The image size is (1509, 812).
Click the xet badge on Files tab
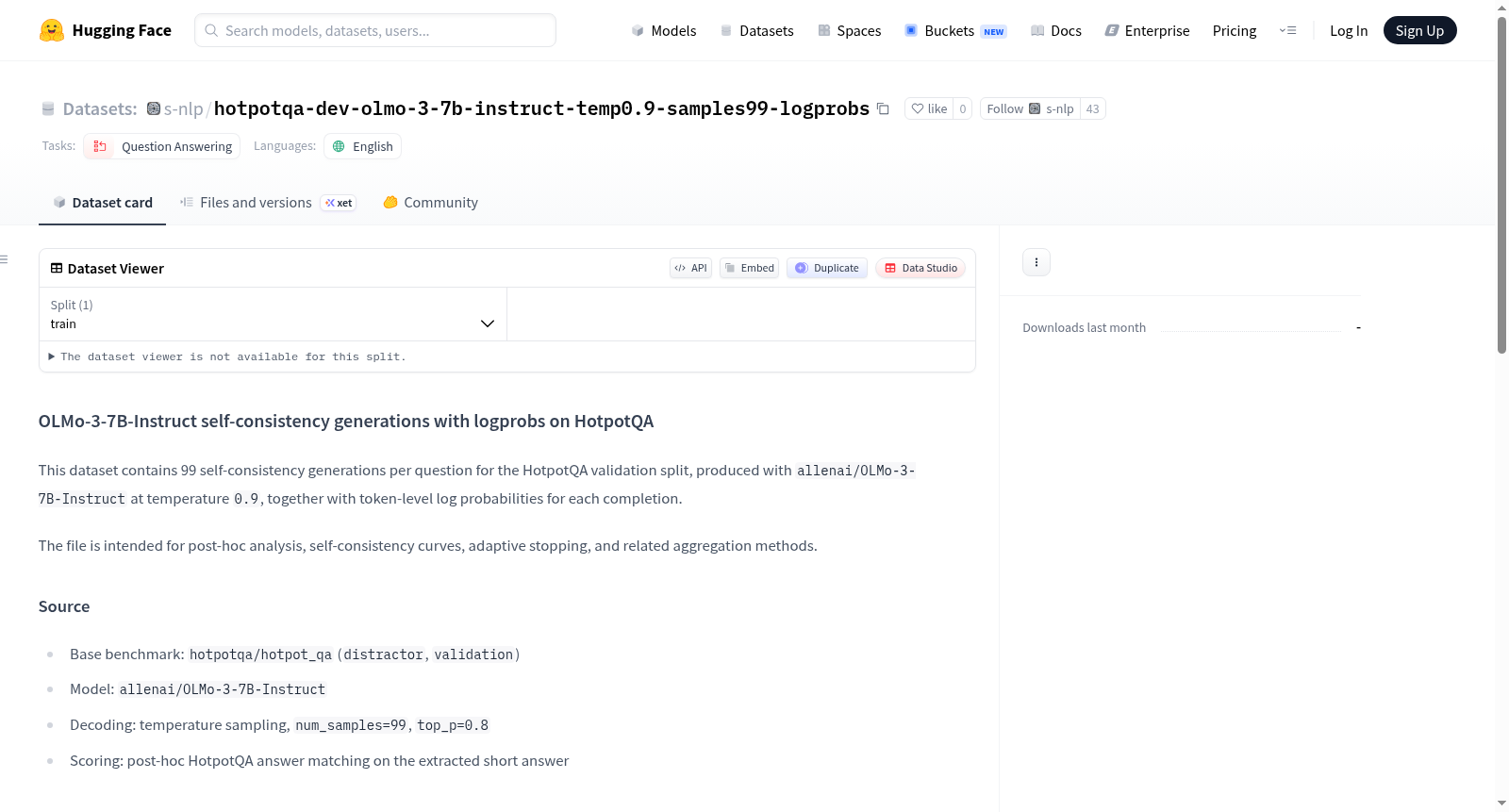pyautogui.click(x=339, y=203)
